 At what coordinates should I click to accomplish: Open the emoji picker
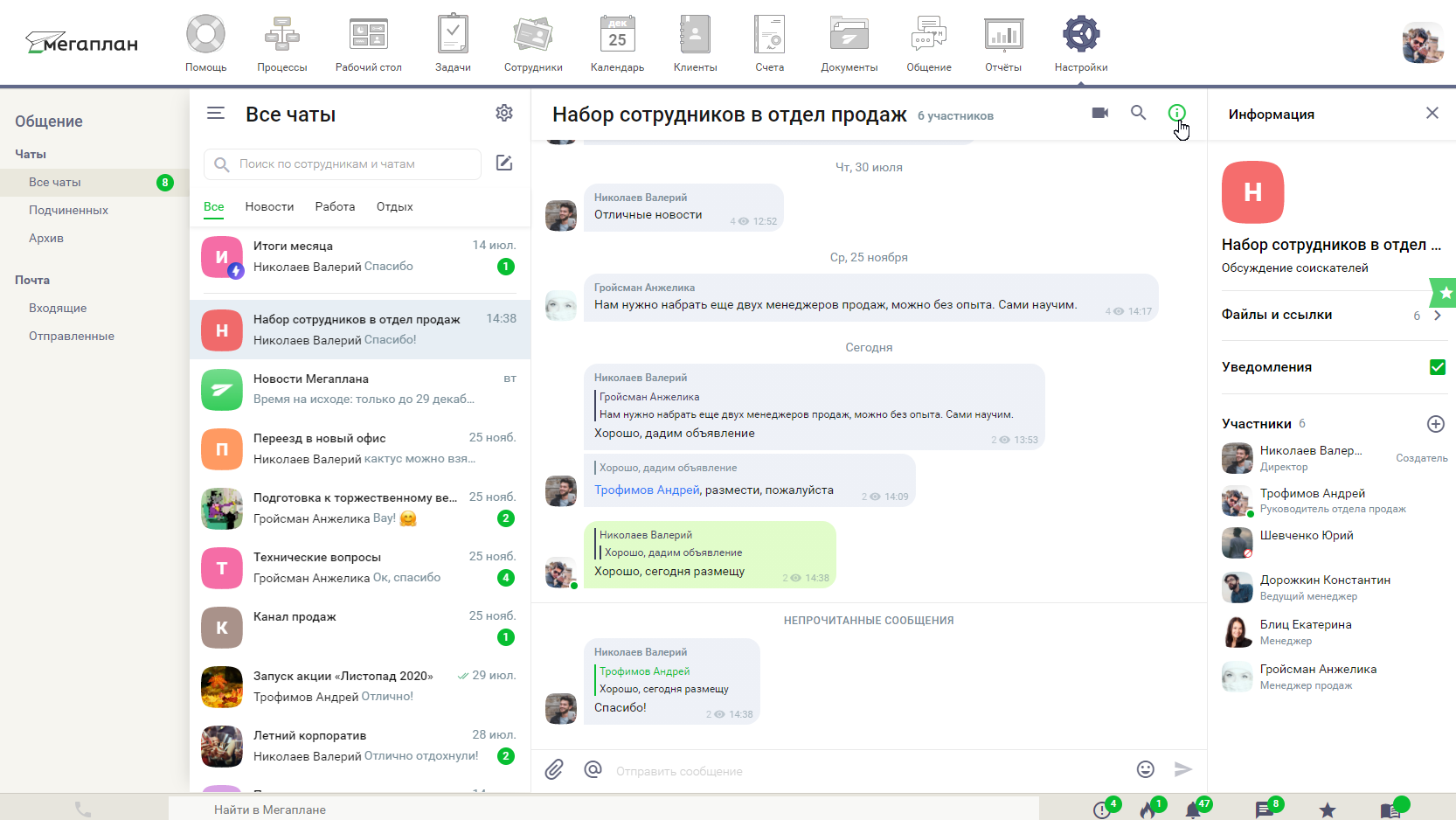click(x=1146, y=769)
